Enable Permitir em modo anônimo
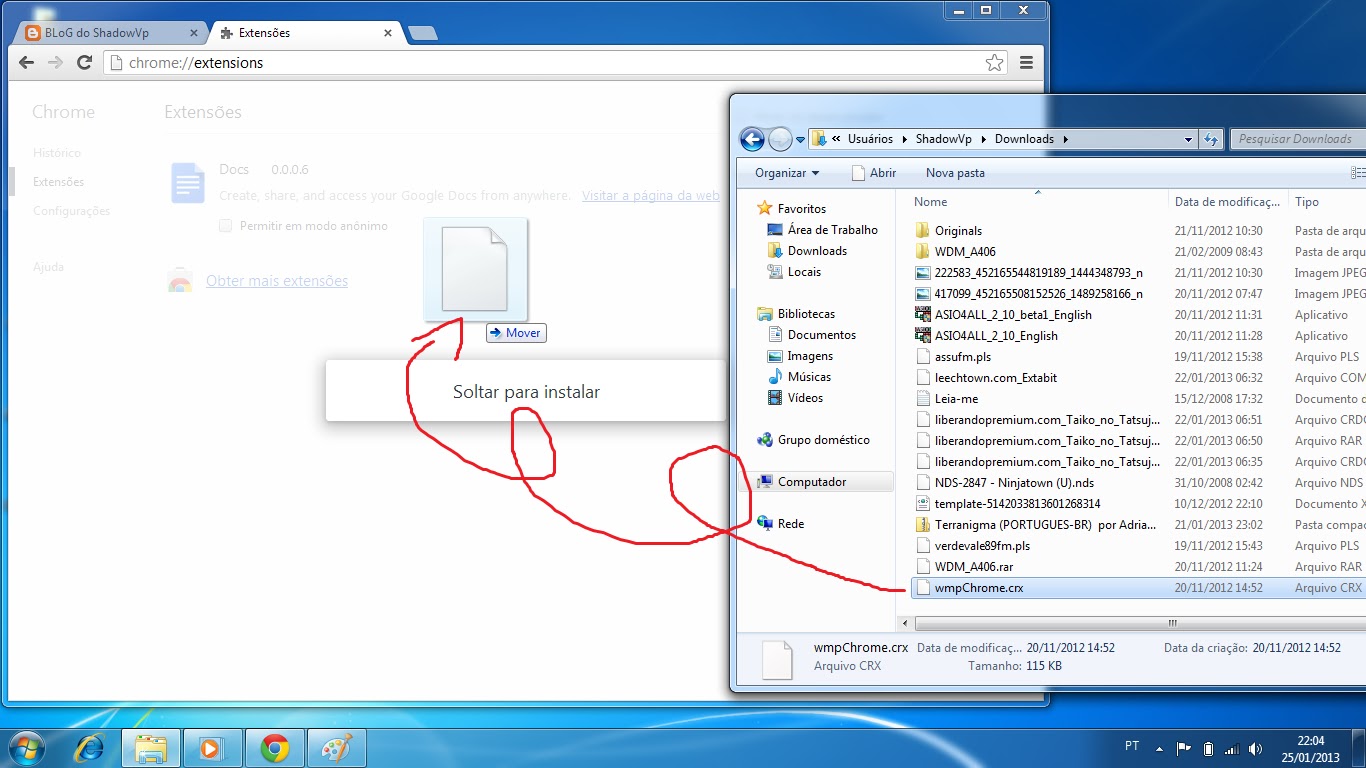1366x768 pixels. point(226,225)
